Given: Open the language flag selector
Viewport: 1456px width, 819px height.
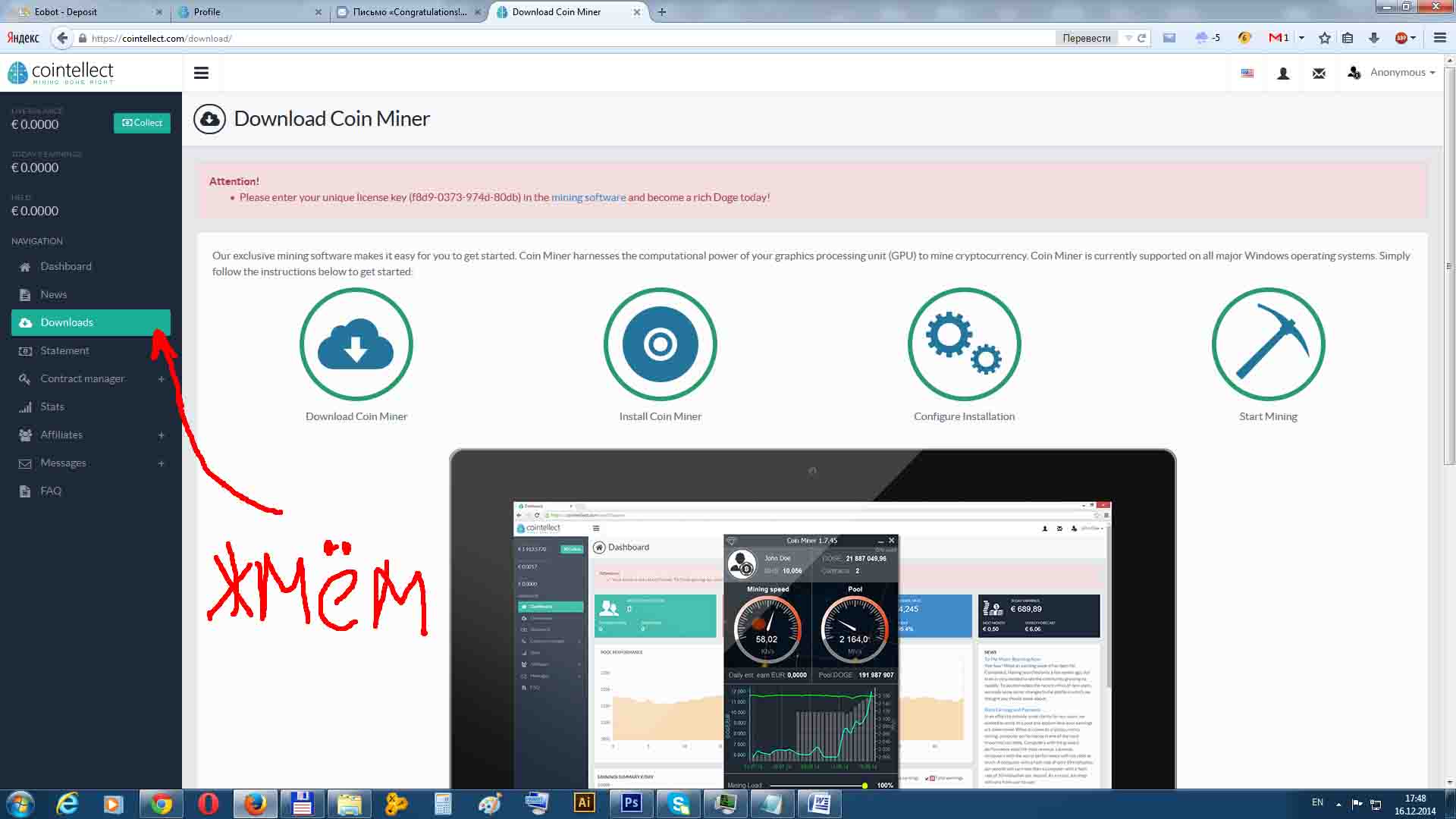Looking at the screenshot, I should [x=1247, y=73].
